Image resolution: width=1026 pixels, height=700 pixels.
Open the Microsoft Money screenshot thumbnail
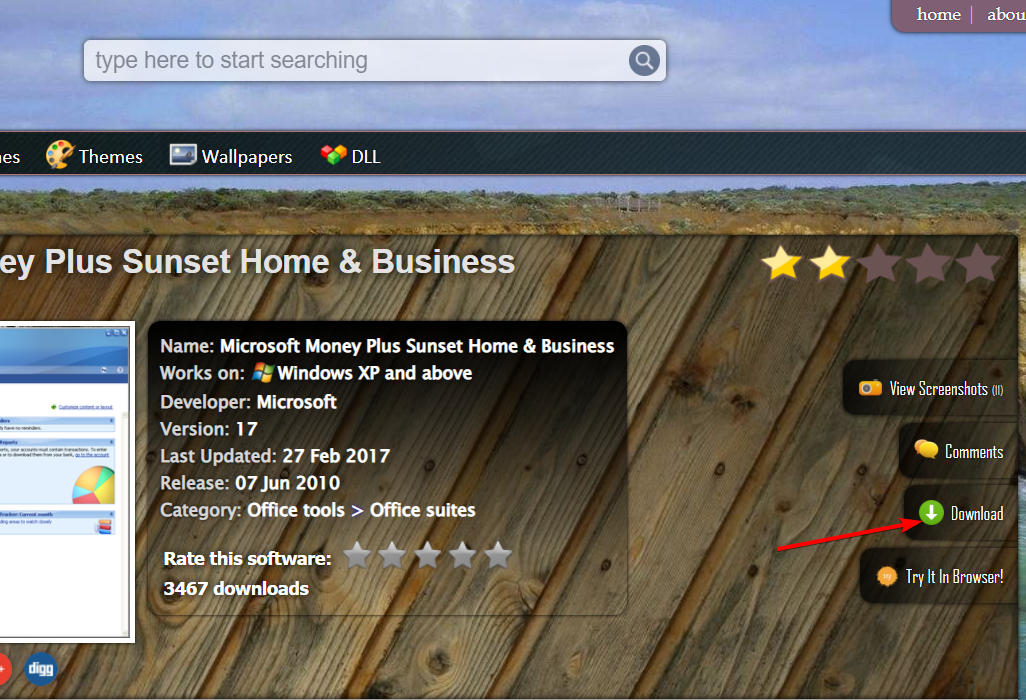click(x=64, y=481)
